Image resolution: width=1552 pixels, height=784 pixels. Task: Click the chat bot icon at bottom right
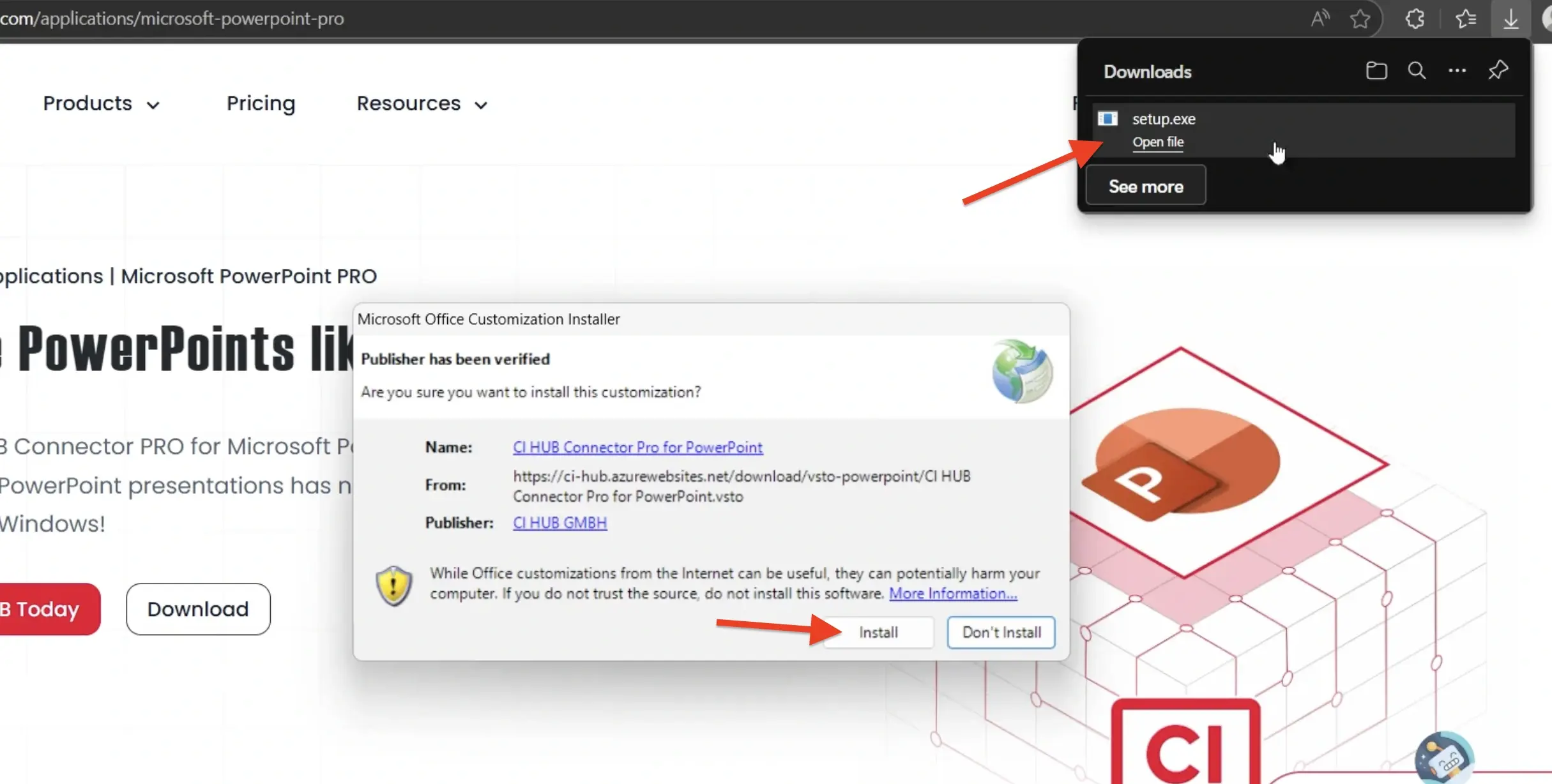(1444, 758)
